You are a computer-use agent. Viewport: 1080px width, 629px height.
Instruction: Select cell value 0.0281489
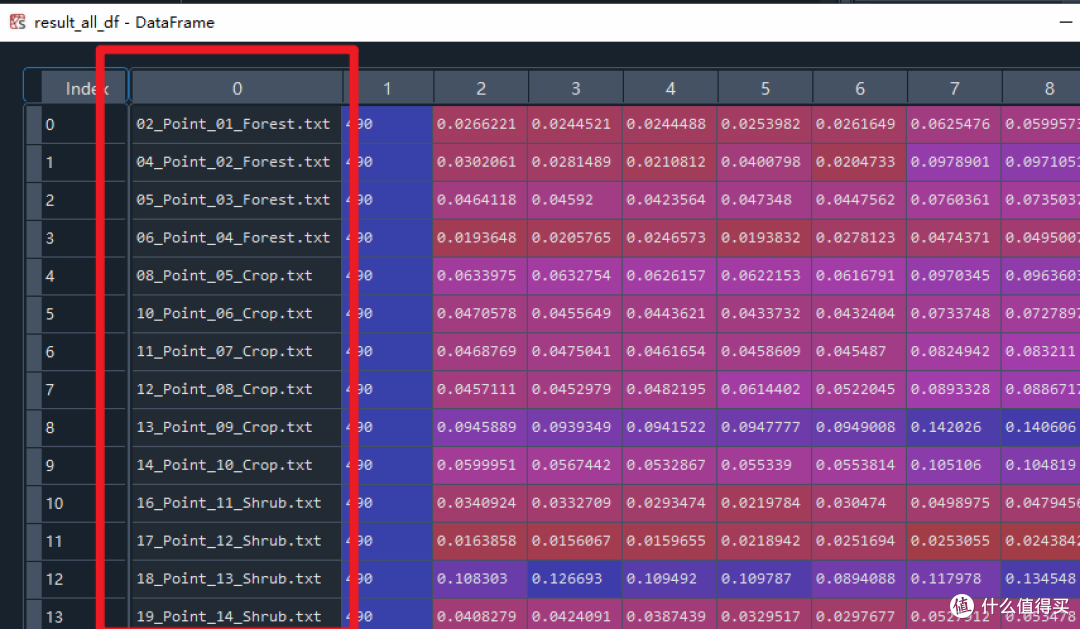coord(576,163)
